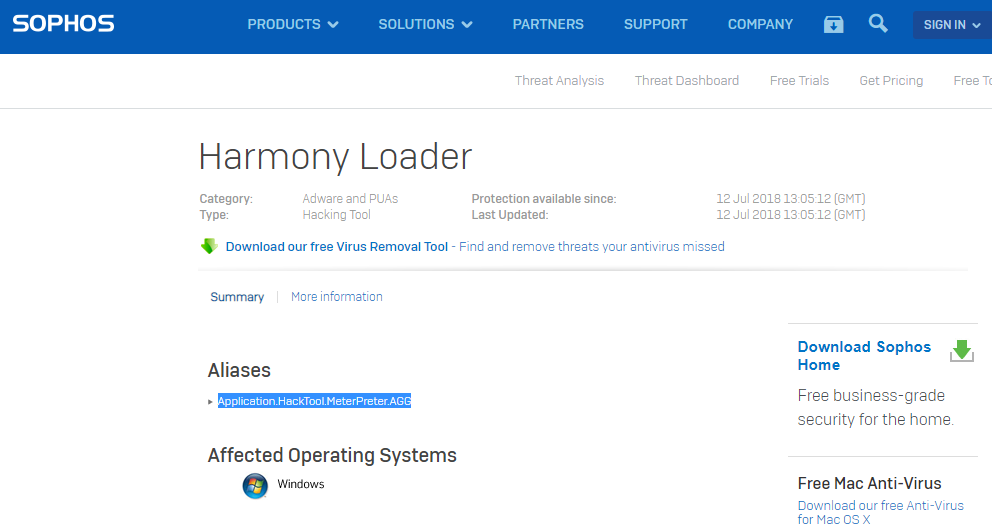992x524 pixels.
Task: Click the Hacking Tool type value
Action: [336, 215]
